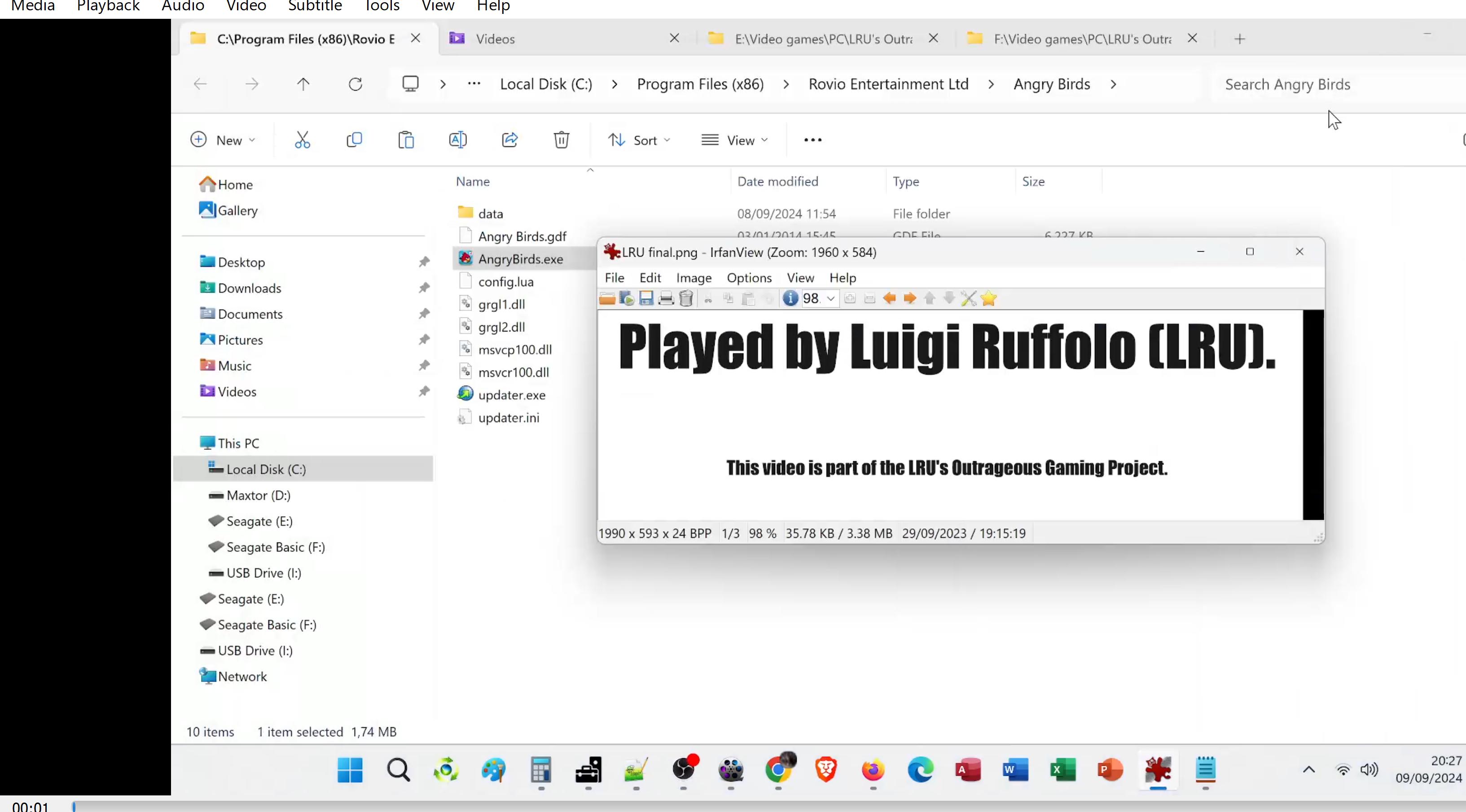Click the yellow star icon in IrfanView
This screenshot has width=1466, height=812.
[x=989, y=298]
